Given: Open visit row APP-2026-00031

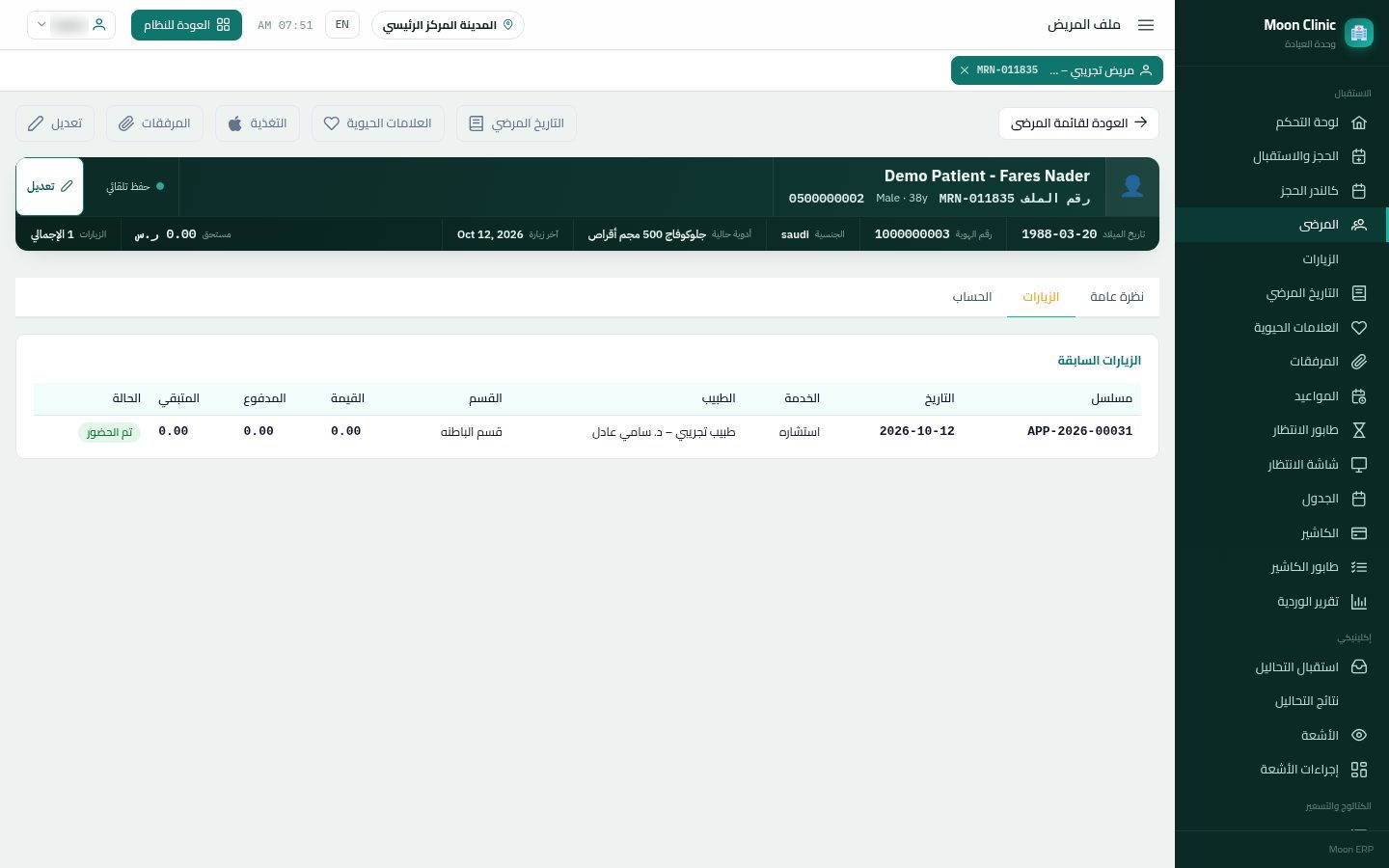Looking at the screenshot, I should (586, 431).
